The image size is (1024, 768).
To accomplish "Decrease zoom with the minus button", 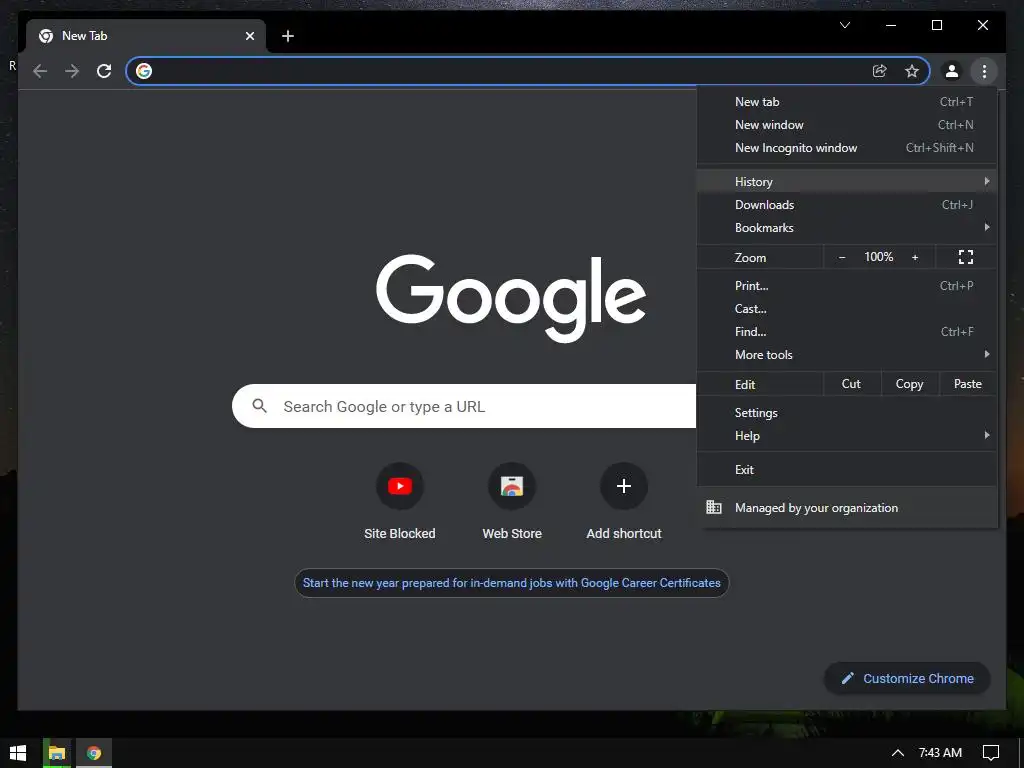I will pyautogui.click(x=842, y=257).
